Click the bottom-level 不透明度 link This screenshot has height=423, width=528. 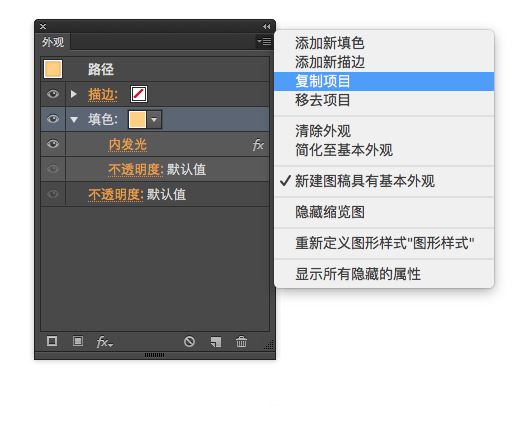click(x=116, y=195)
